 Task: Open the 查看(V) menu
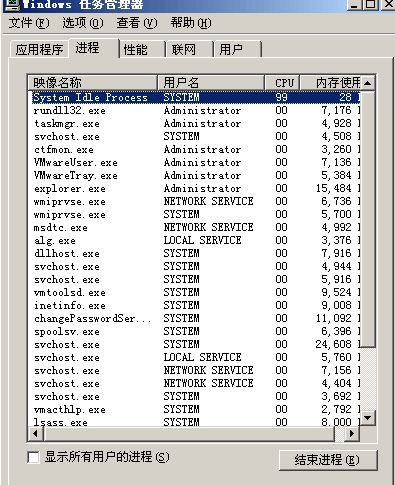tap(137, 23)
